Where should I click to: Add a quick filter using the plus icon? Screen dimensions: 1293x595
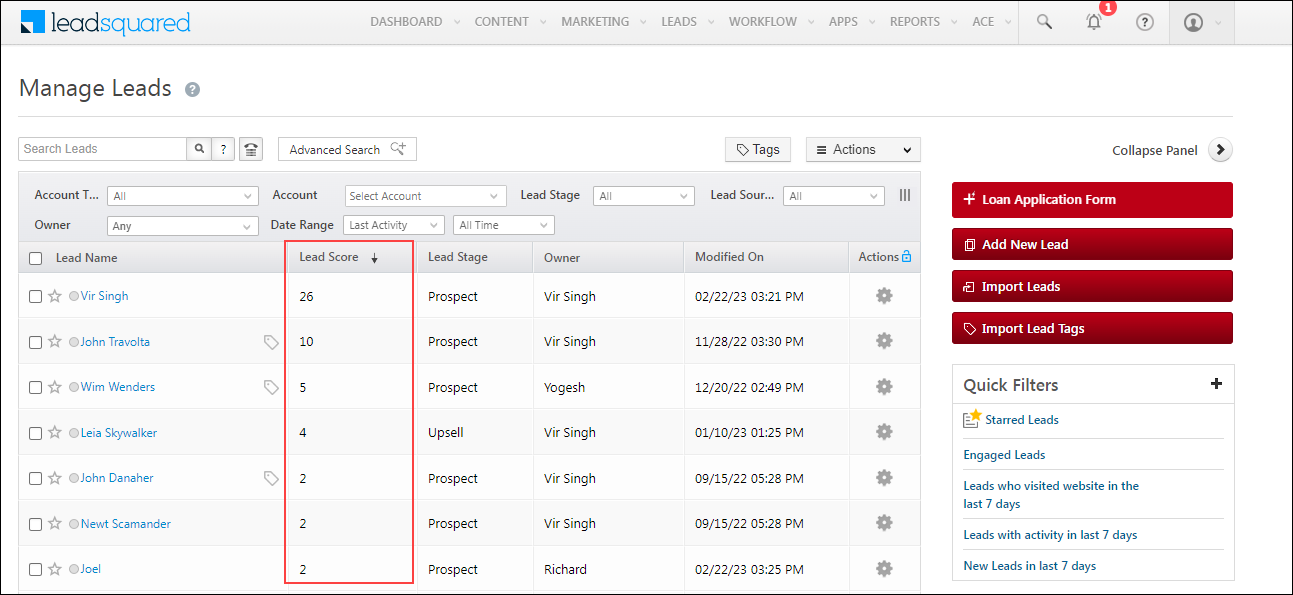(1216, 383)
